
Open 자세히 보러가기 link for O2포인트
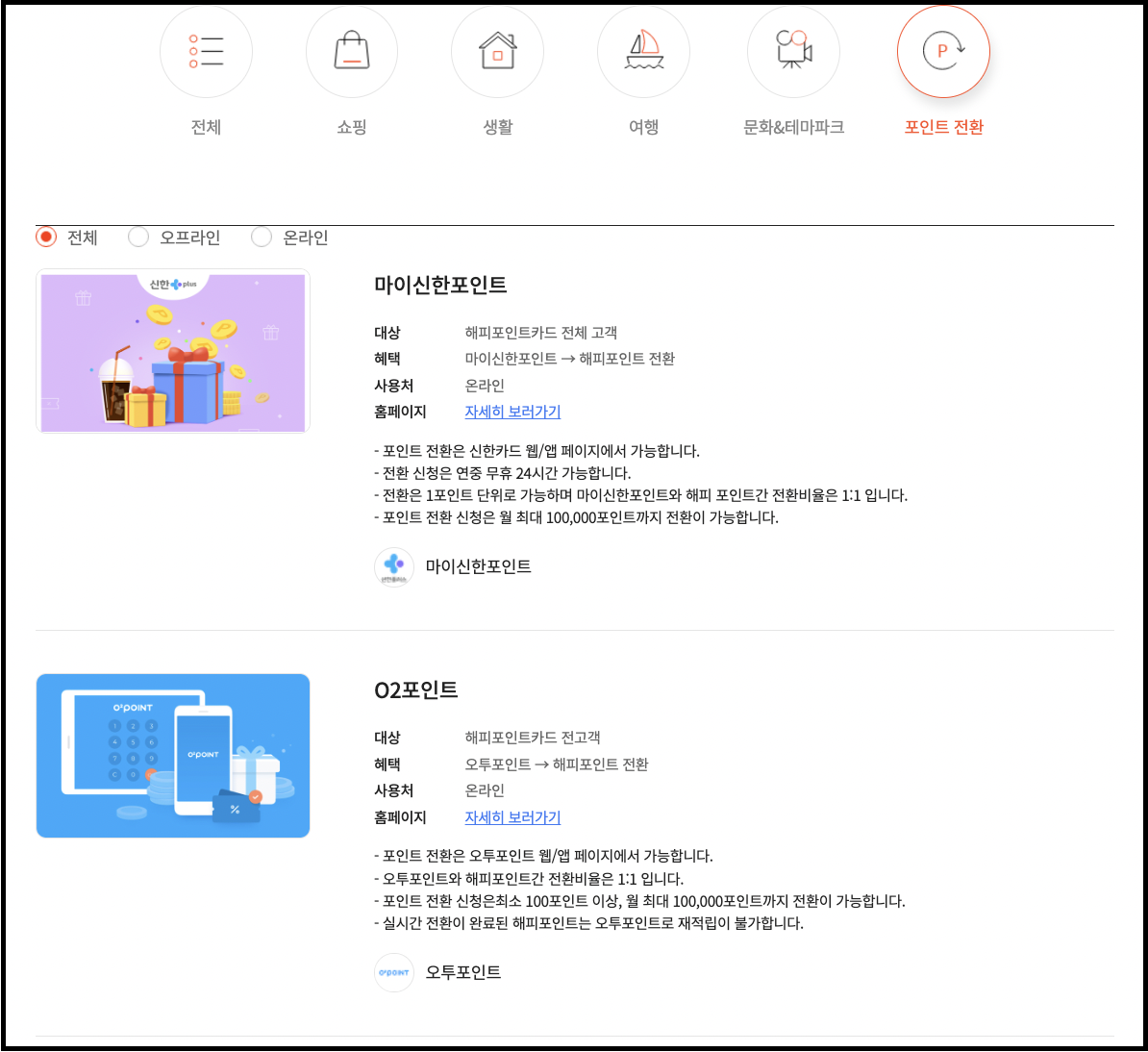(x=512, y=817)
